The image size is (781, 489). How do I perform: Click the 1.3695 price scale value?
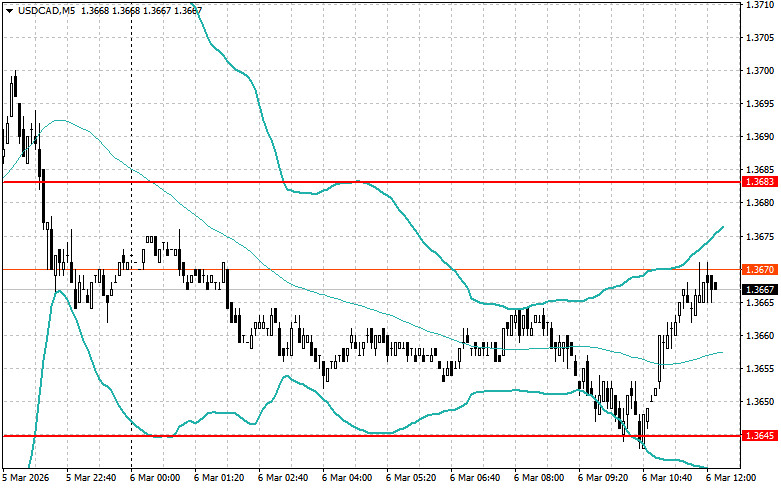761,104
